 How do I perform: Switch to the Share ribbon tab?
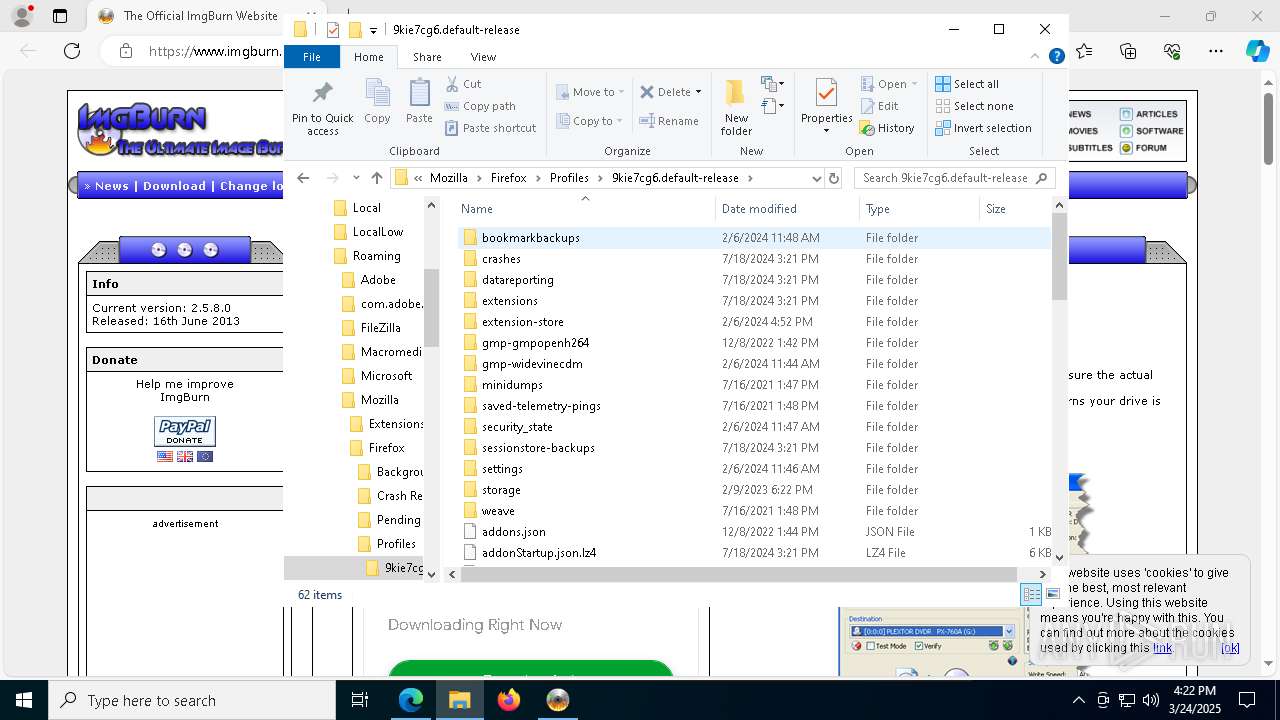coord(427,57)
